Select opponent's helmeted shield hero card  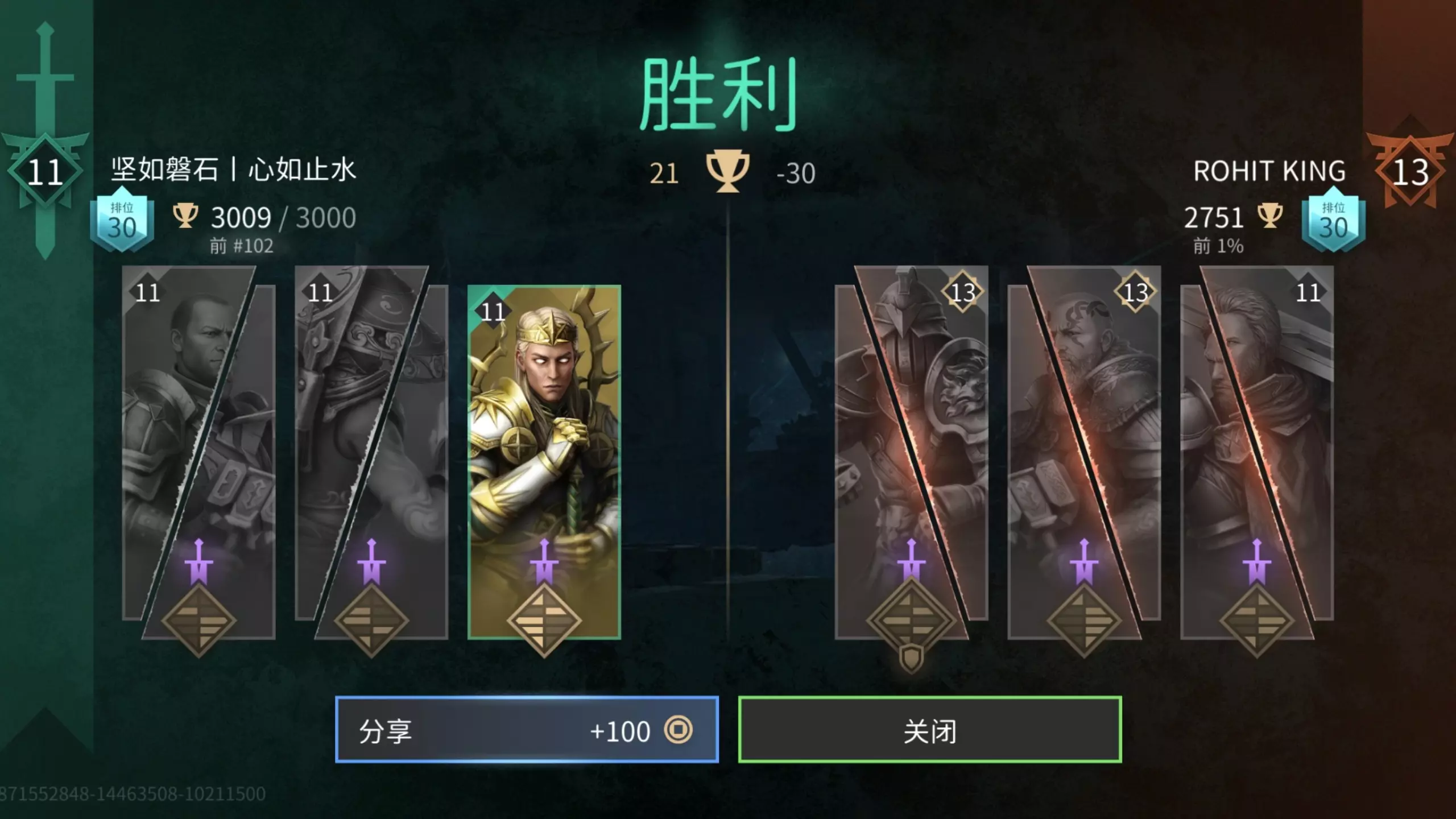pos(911,452)
